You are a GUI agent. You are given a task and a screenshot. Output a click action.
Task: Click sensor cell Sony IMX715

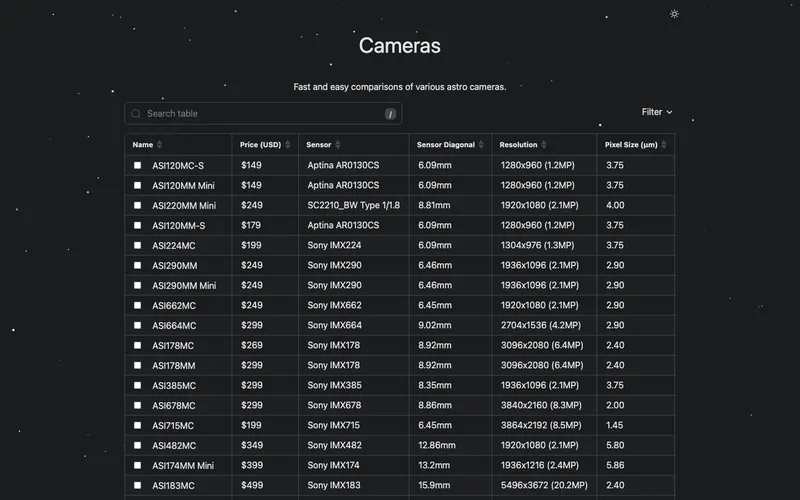coord(333,425)
